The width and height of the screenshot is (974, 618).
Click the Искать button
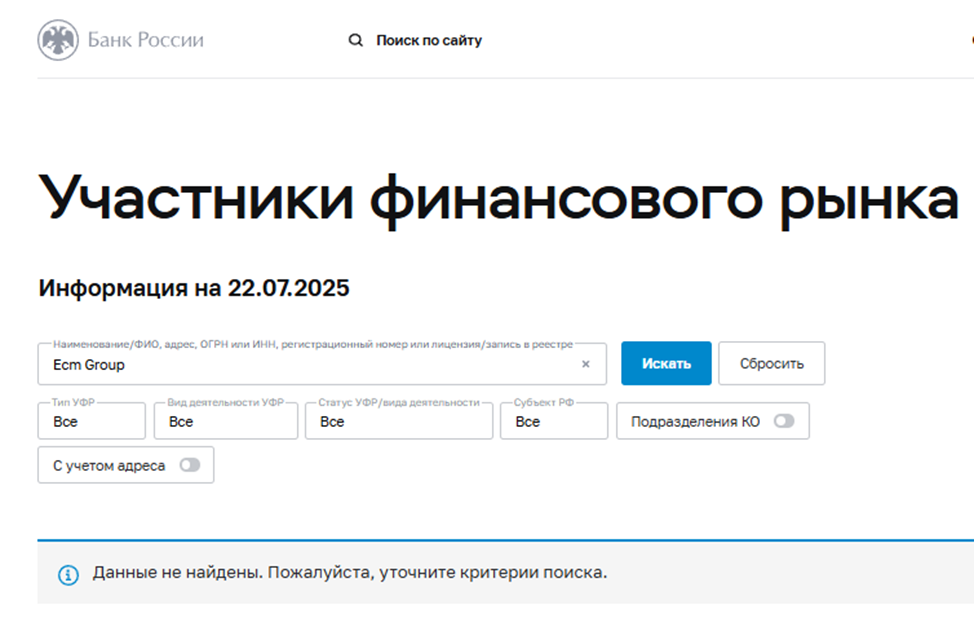pyautogui.click(x=666, y=363)
